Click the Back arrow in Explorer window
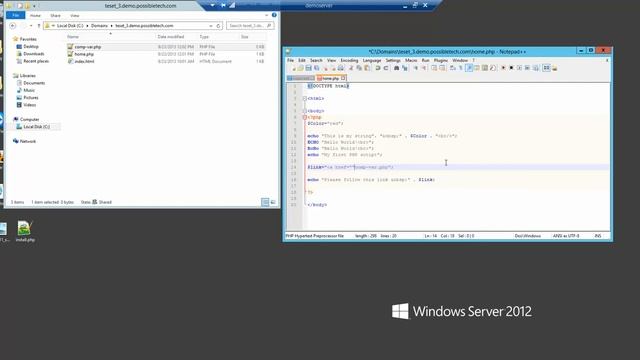The width and height of the screenshot is (640, 360). [13, 26]
